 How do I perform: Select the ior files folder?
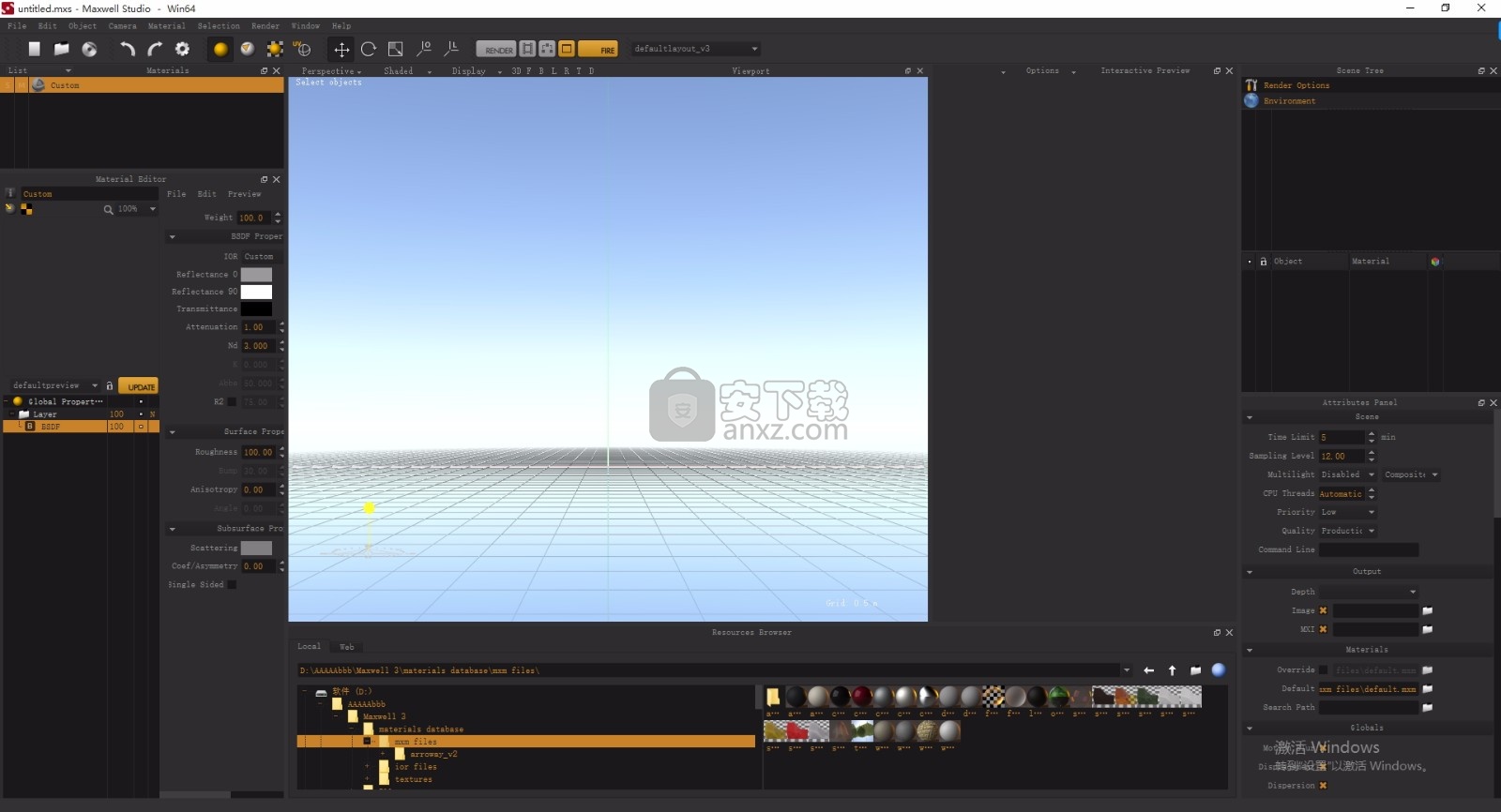click(x=415, y=767)
